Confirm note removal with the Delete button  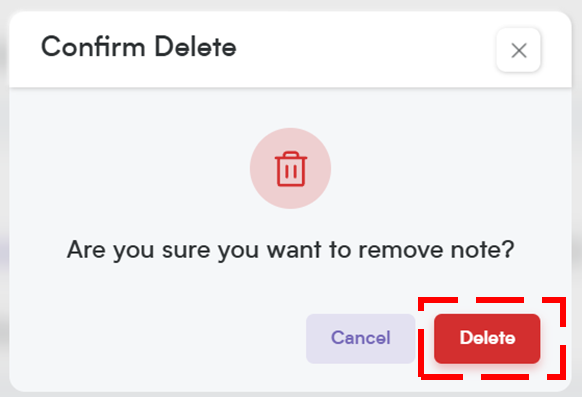coord(487,339)
